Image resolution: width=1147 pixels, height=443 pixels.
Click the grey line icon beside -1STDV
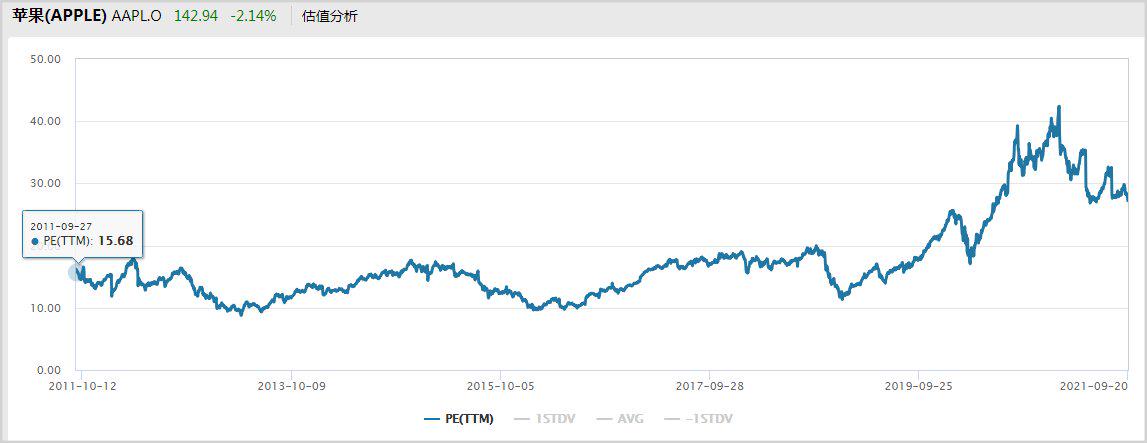674,419
